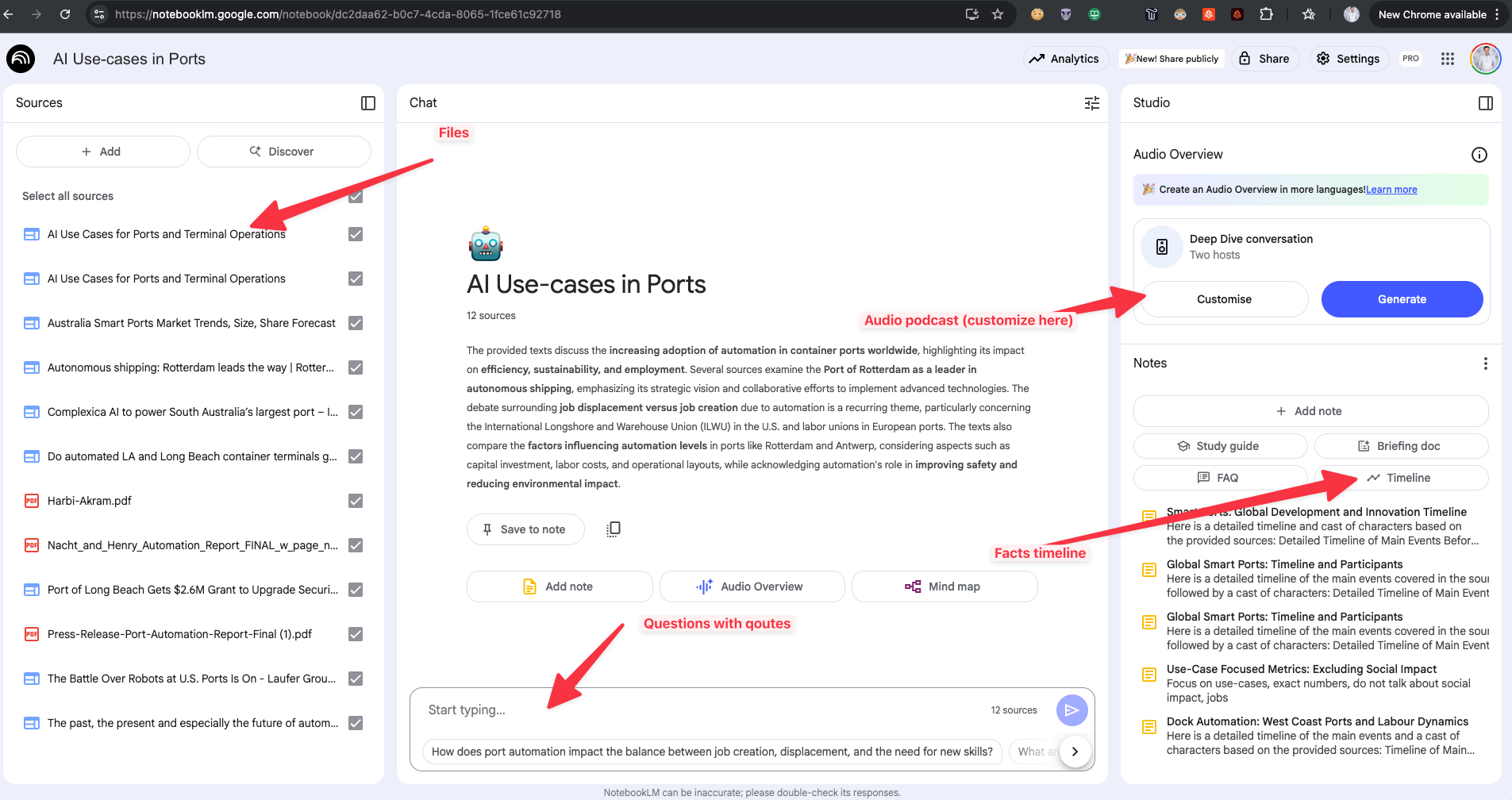Uncheck first AI Use Cases for Ports source
This screenshot has width=1512, height=800.
tap(356, 234)
